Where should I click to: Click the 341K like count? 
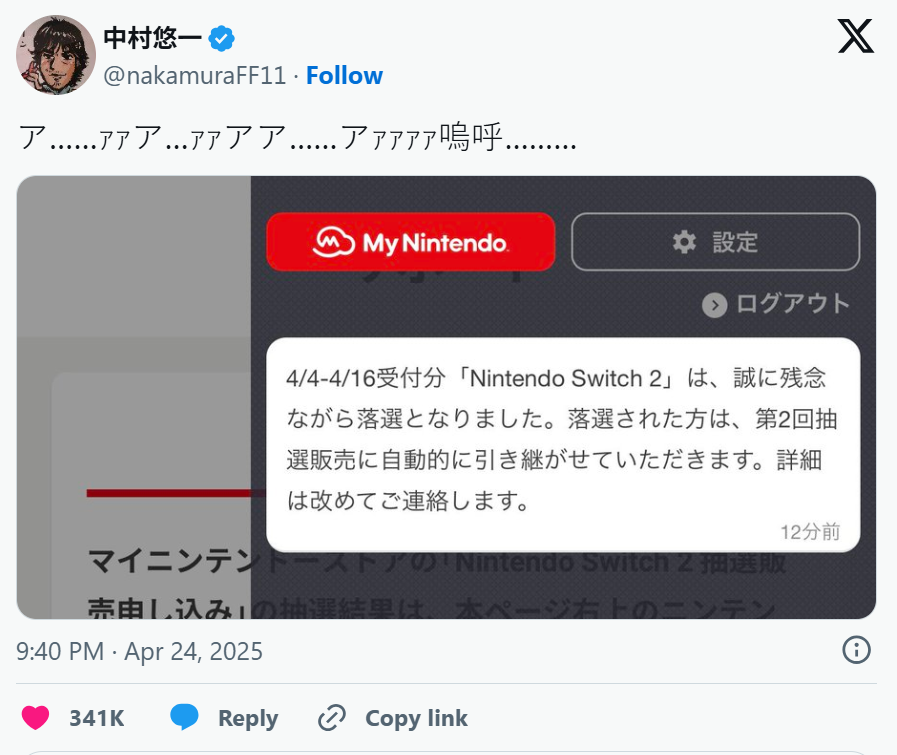(96, 718)
